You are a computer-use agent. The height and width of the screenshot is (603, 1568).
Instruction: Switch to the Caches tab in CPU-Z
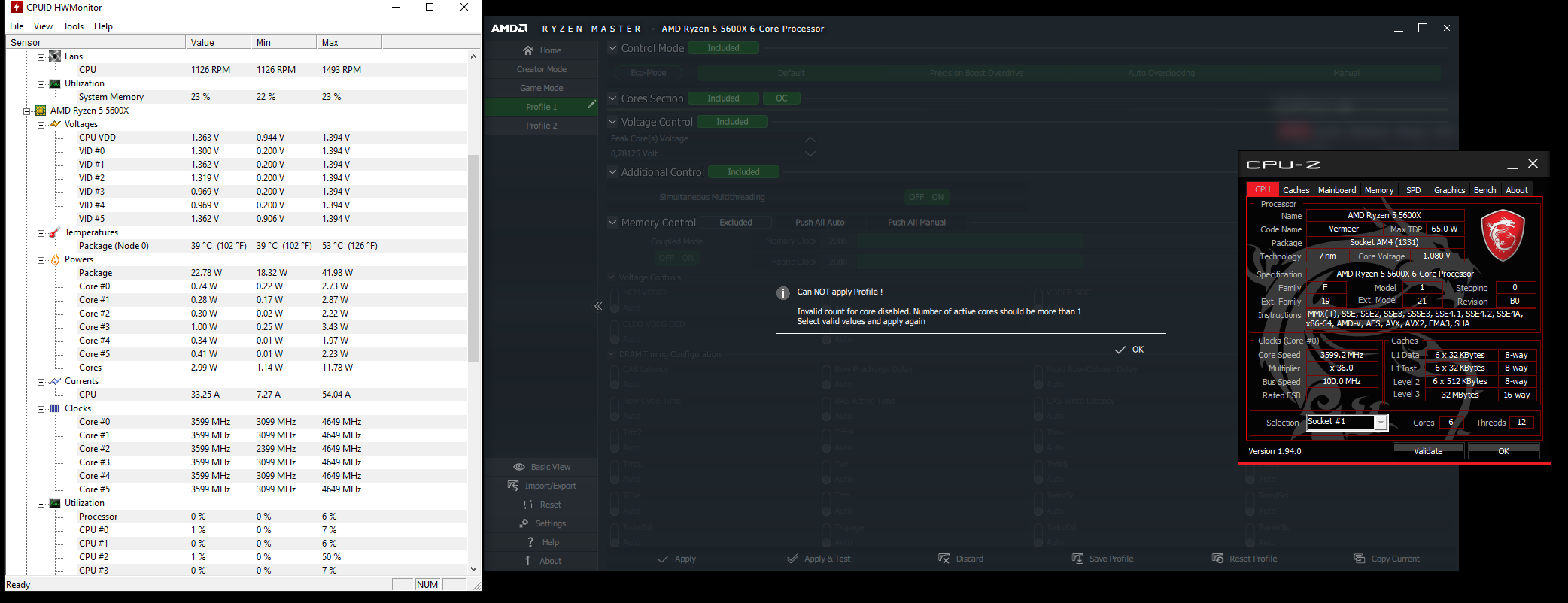[x=1296, y=190]
